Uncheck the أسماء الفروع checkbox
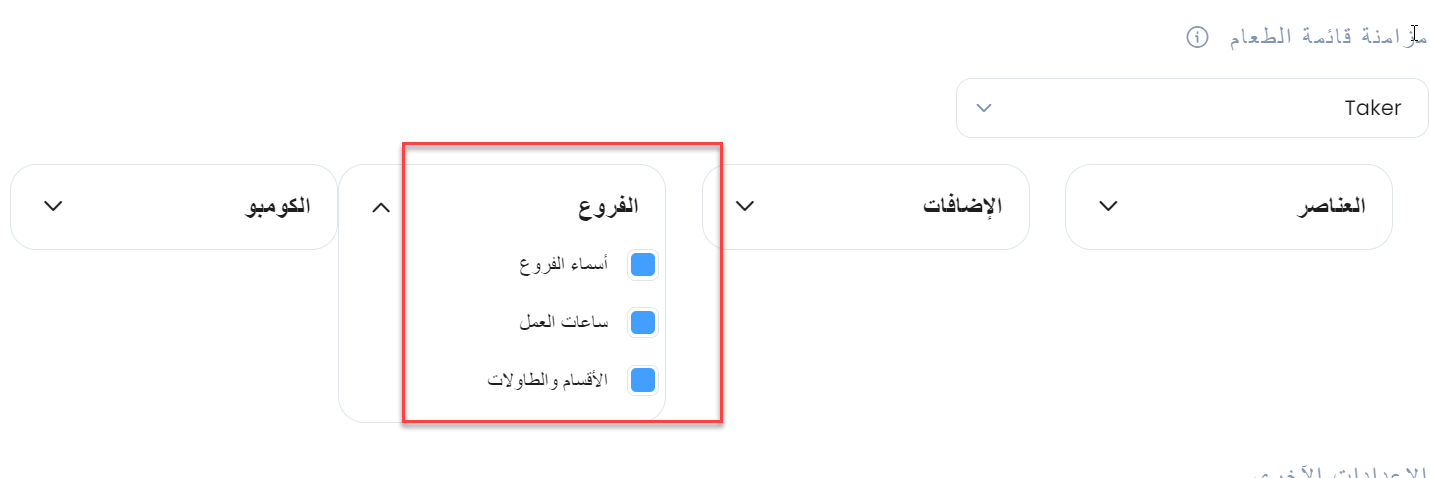The width and height of the screenshot is (1430, 478). coord(643,265)
